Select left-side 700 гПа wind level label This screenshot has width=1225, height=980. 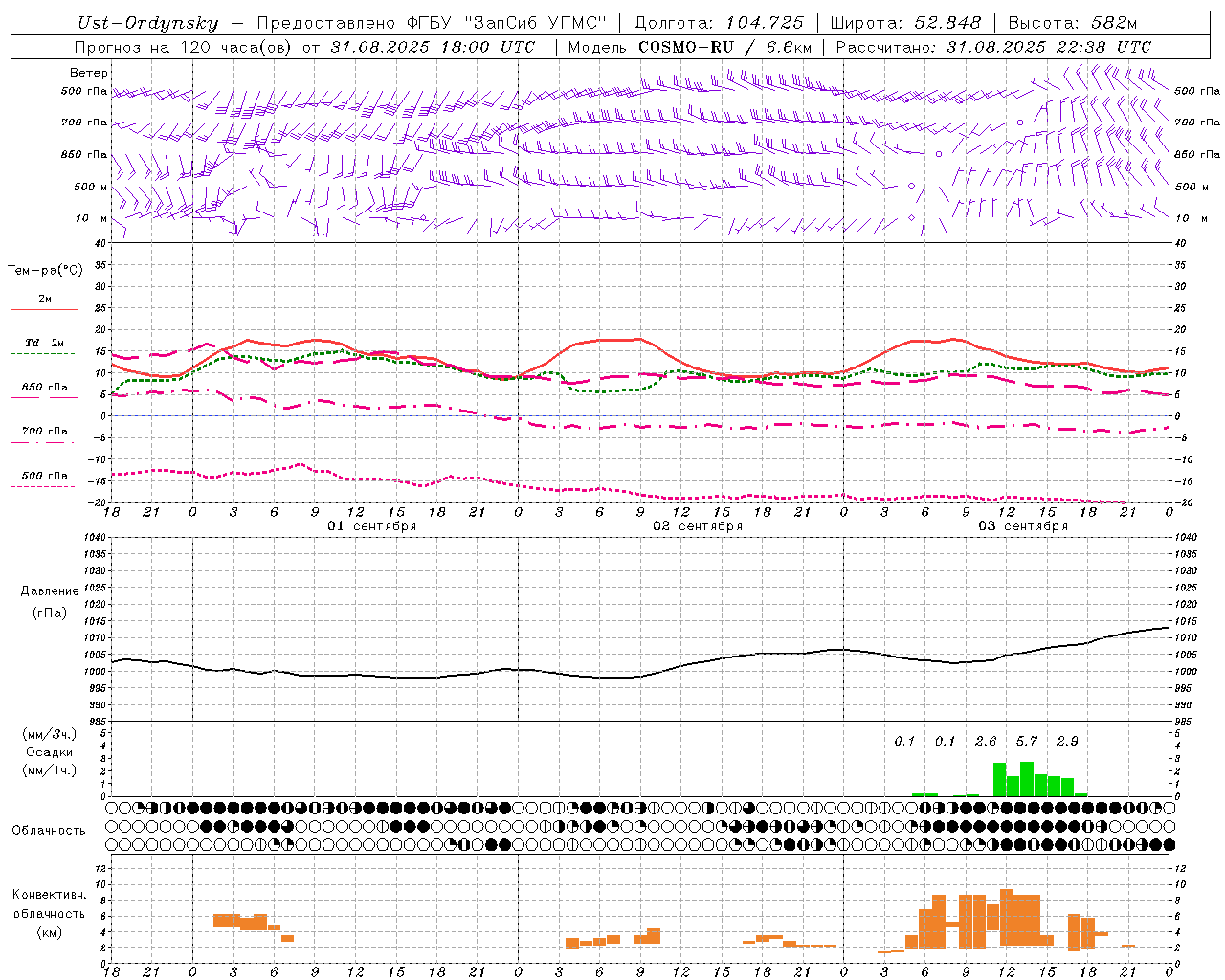[x=83, y=122]
